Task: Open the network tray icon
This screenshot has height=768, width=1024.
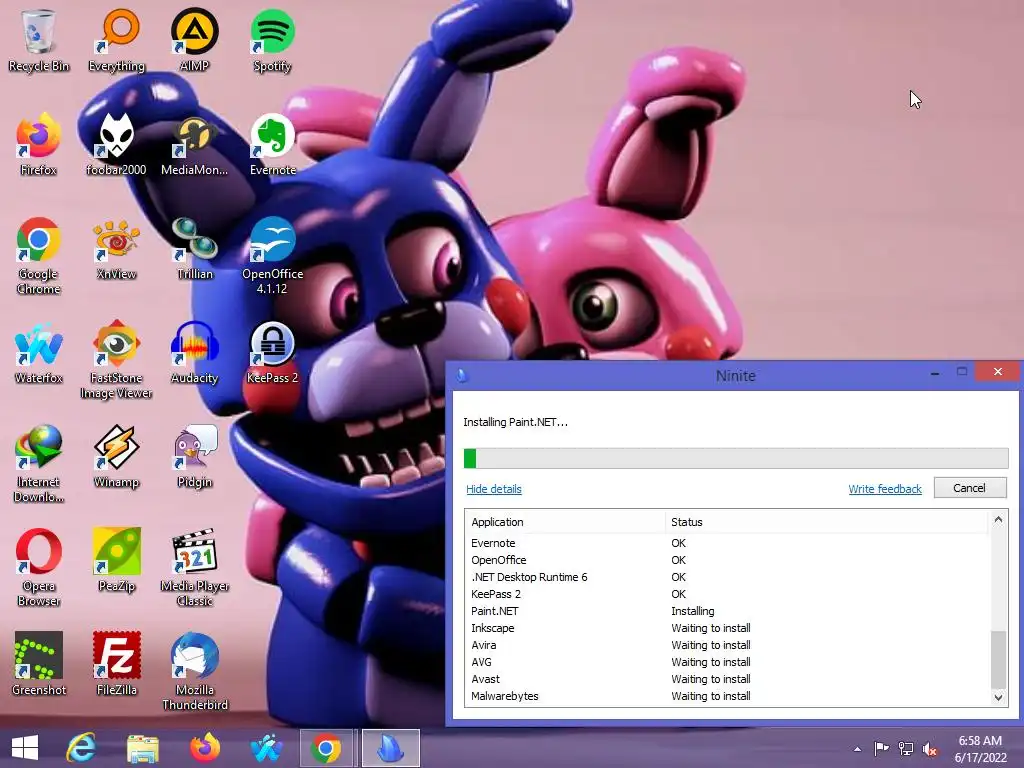Action: click(906, 749)
